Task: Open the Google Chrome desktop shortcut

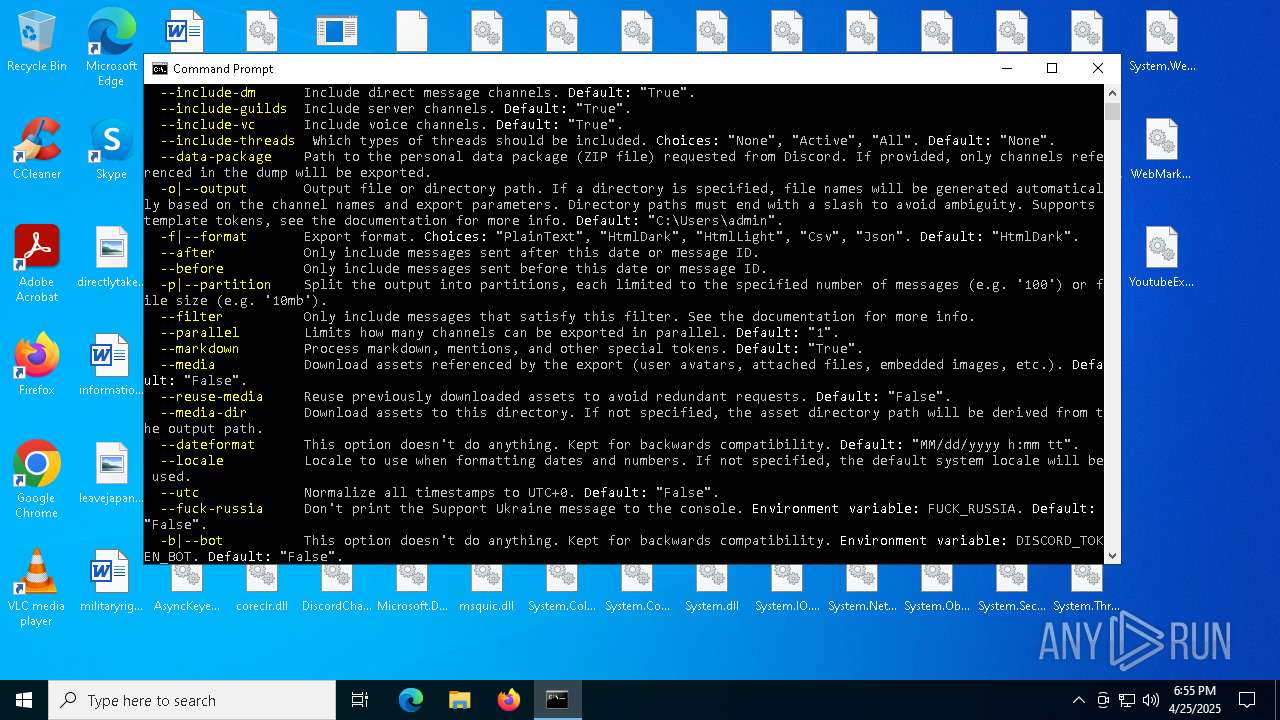Action: [x=36, y=480]
